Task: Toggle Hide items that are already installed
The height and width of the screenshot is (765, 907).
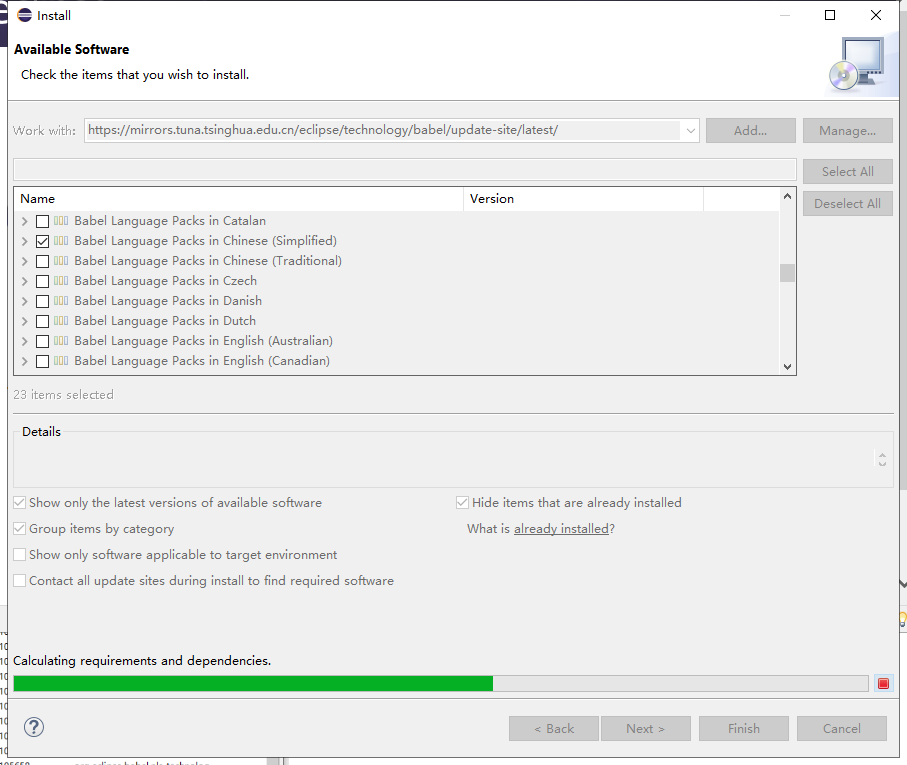Action: pyautogui.click(x=462, y=502)
